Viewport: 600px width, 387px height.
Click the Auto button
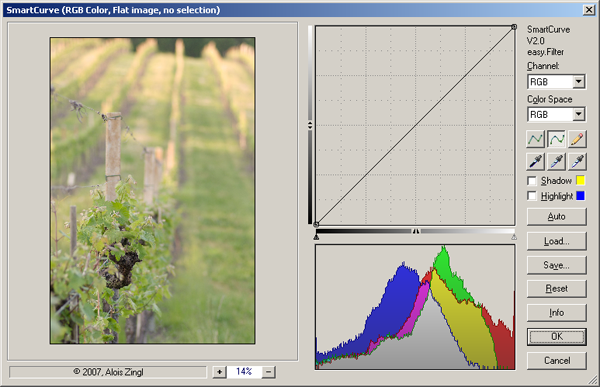pos(556,217)
